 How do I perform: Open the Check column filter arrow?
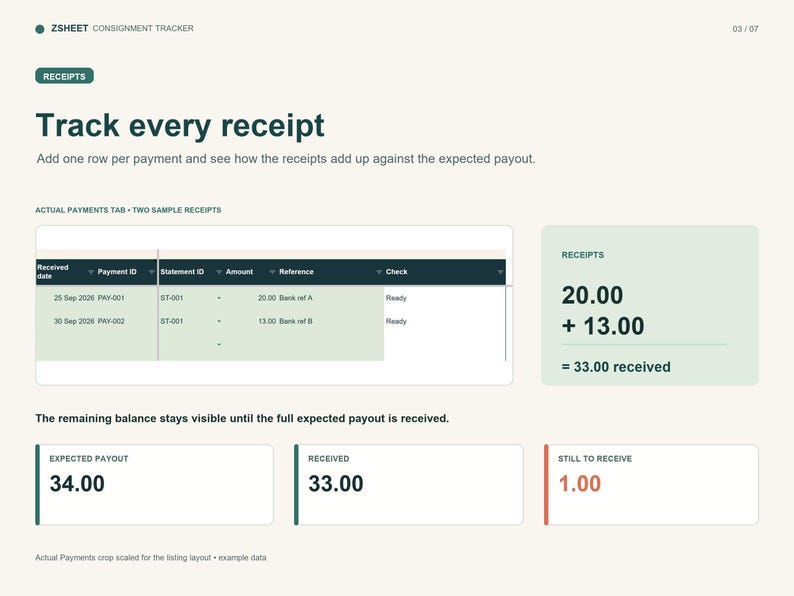click(500, 272)
